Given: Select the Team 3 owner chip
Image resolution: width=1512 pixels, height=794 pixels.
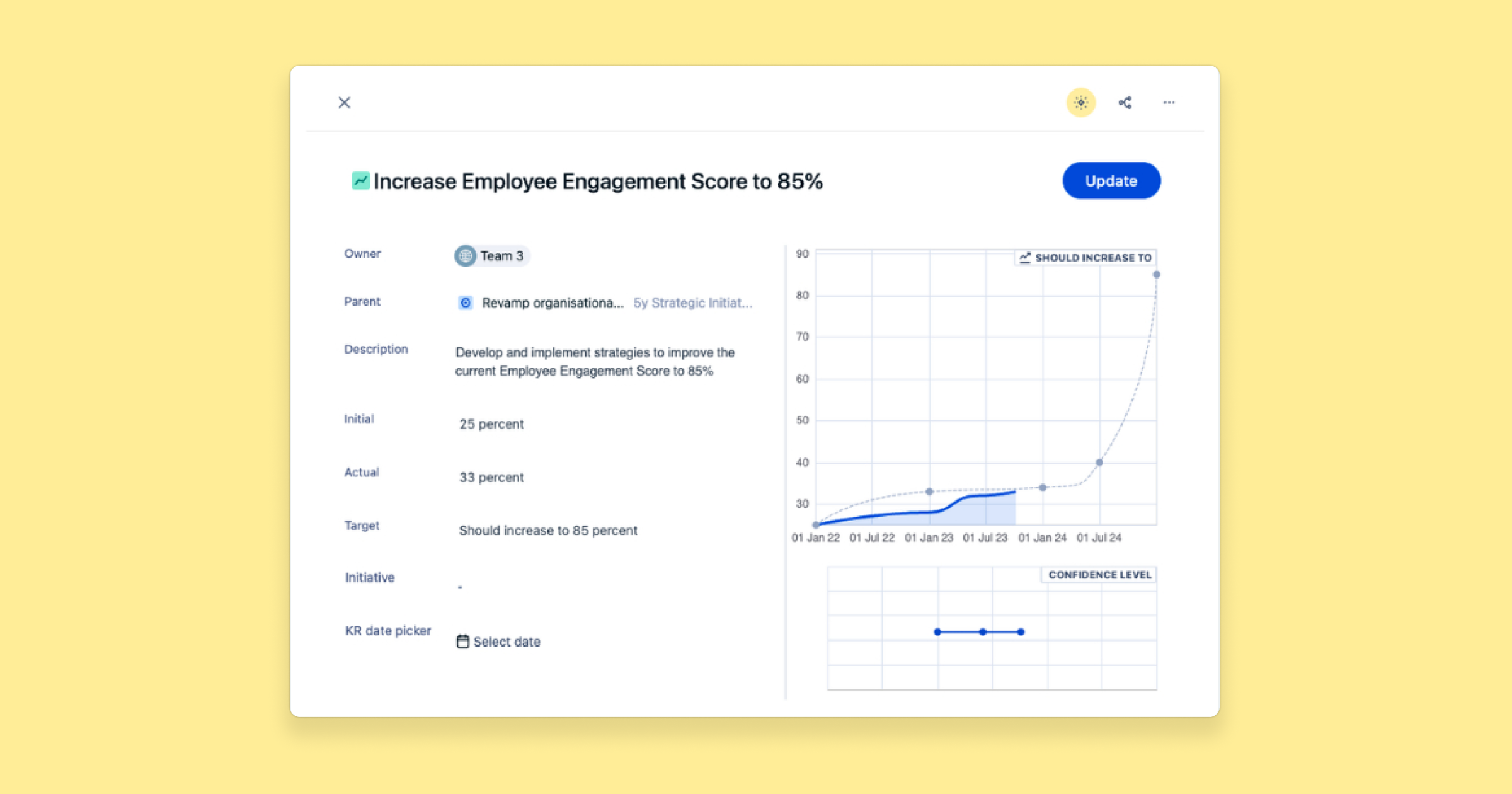Looking at the screenshot, I should pyautogui.click(x=492, y=256).
